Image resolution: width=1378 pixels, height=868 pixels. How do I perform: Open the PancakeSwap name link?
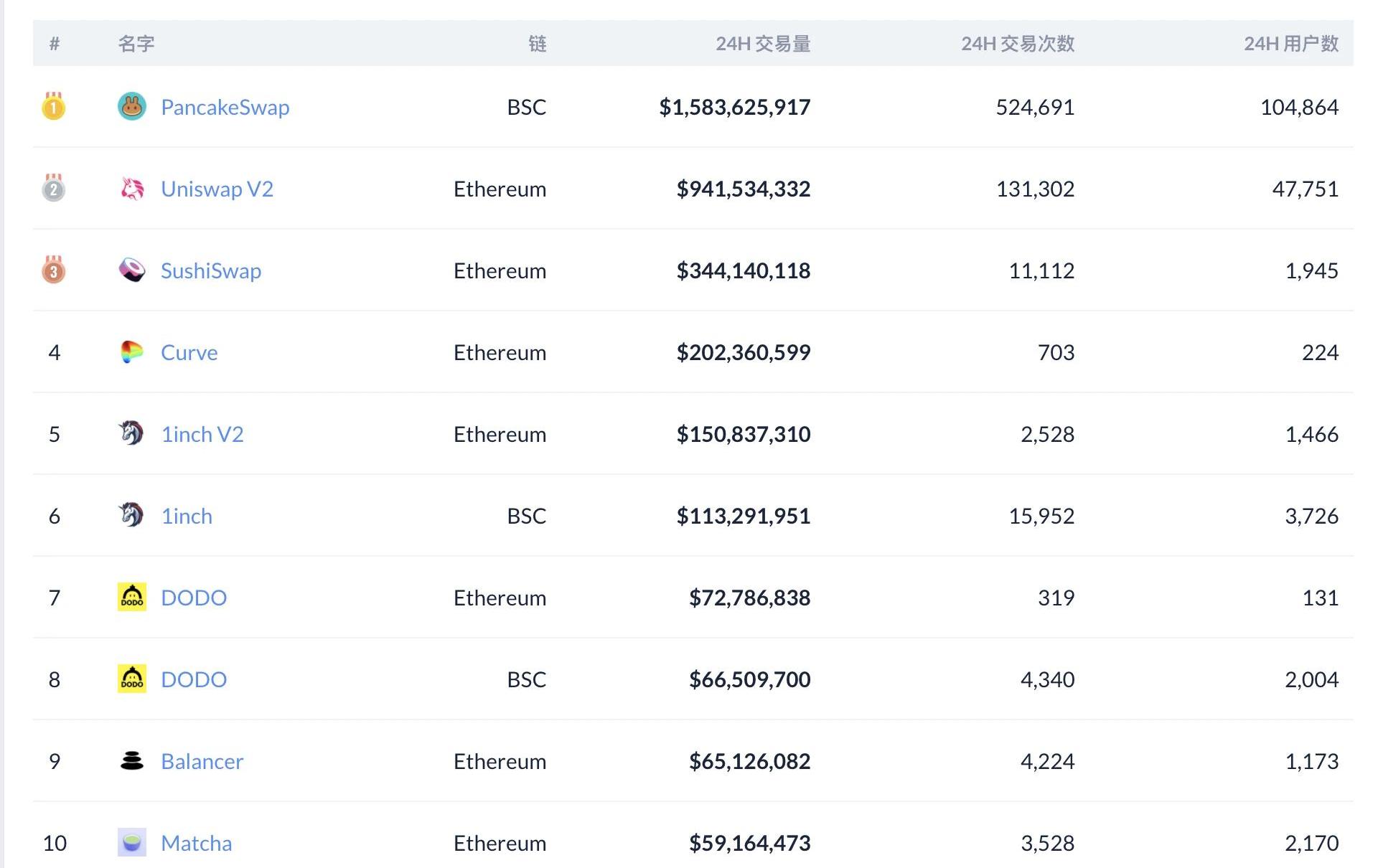point(225,107)
